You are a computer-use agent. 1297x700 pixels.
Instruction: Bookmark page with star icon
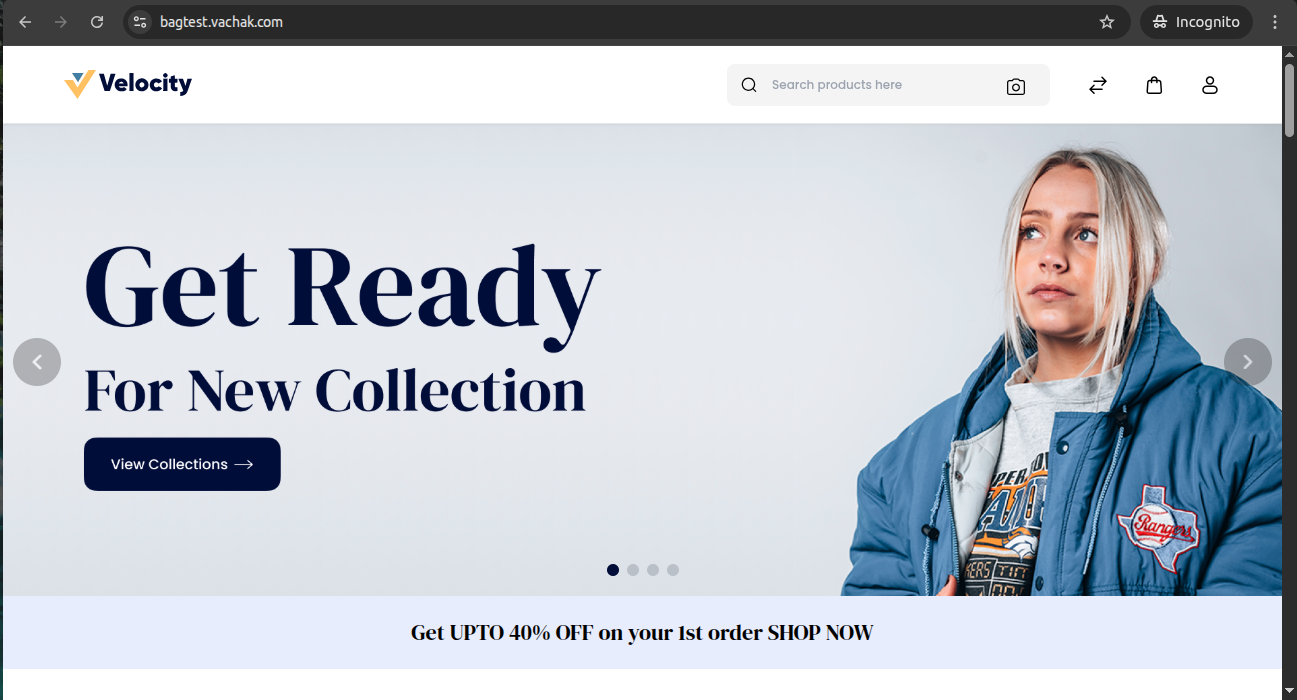pyautogui.click(x=1107, y=22)
